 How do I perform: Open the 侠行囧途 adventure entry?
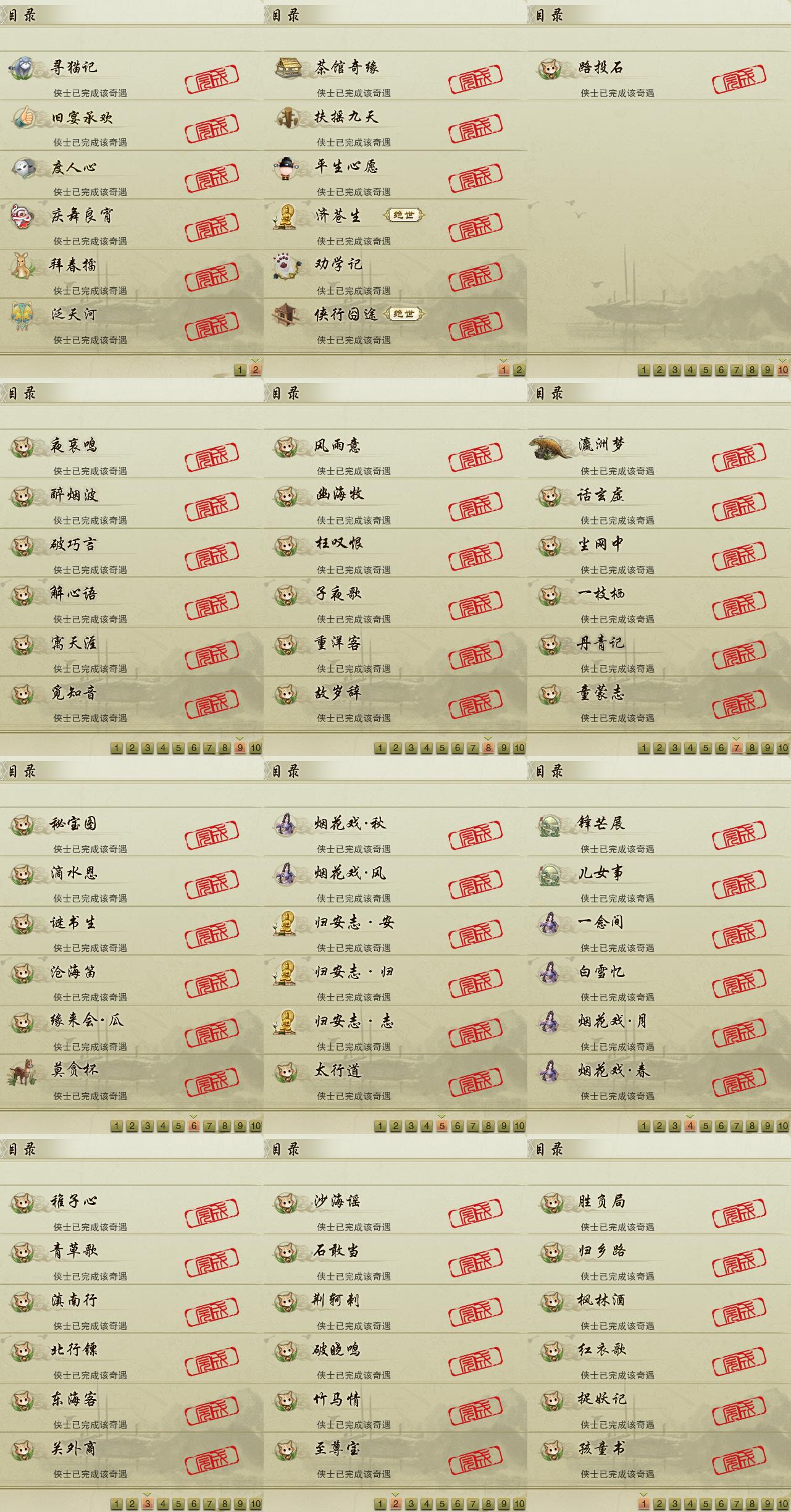395,324
